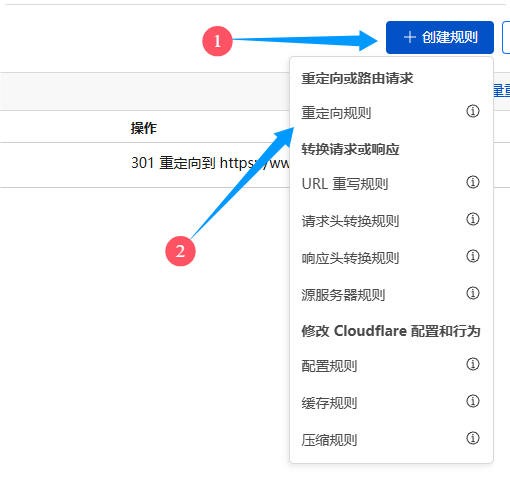Click info icon next to 缓存规则
510x484 pixels.
point(473,401)
